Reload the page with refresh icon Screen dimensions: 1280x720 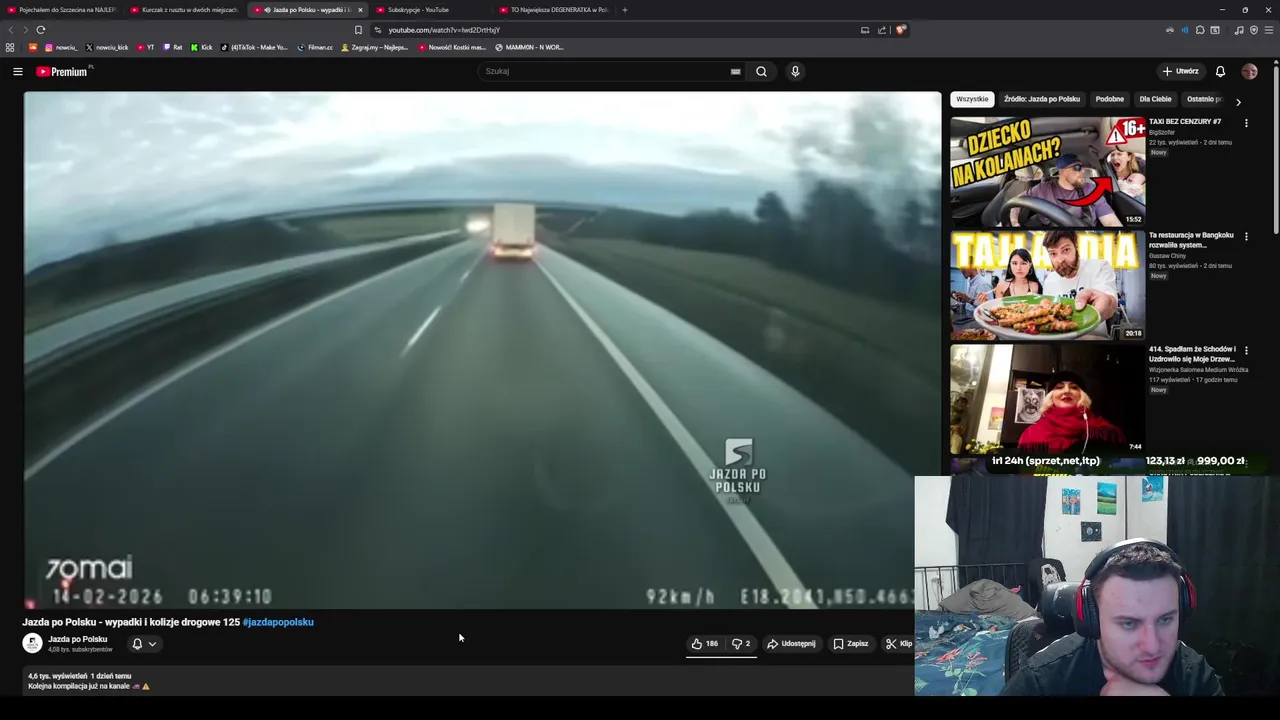click(41, 30)
